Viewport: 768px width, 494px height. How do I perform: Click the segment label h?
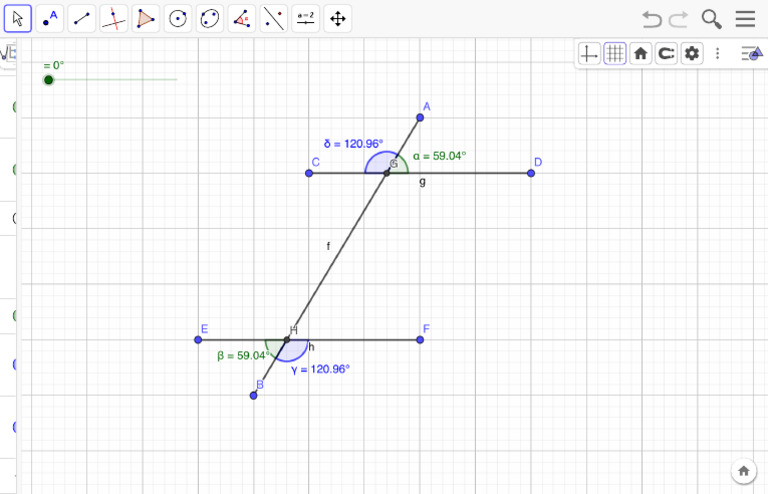pos(312,347)
